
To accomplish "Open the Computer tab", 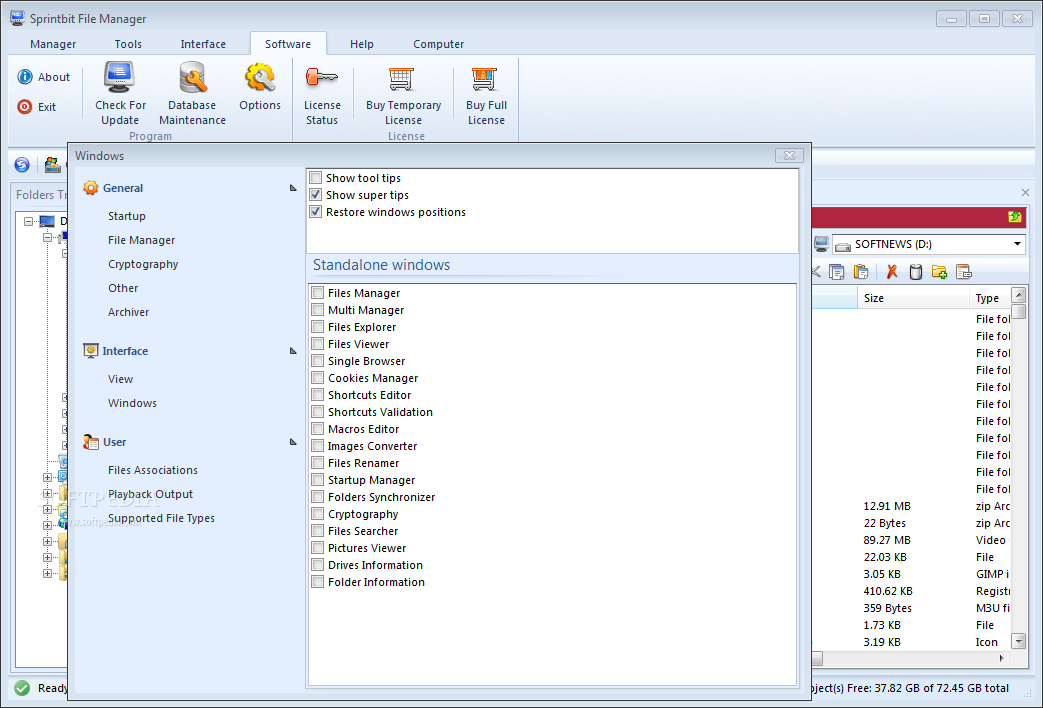I will (x=438, y=44).
